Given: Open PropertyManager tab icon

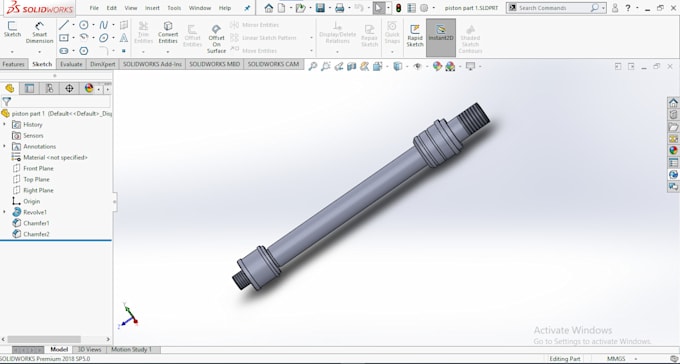Looking at the screenshot, I should 29,89.
